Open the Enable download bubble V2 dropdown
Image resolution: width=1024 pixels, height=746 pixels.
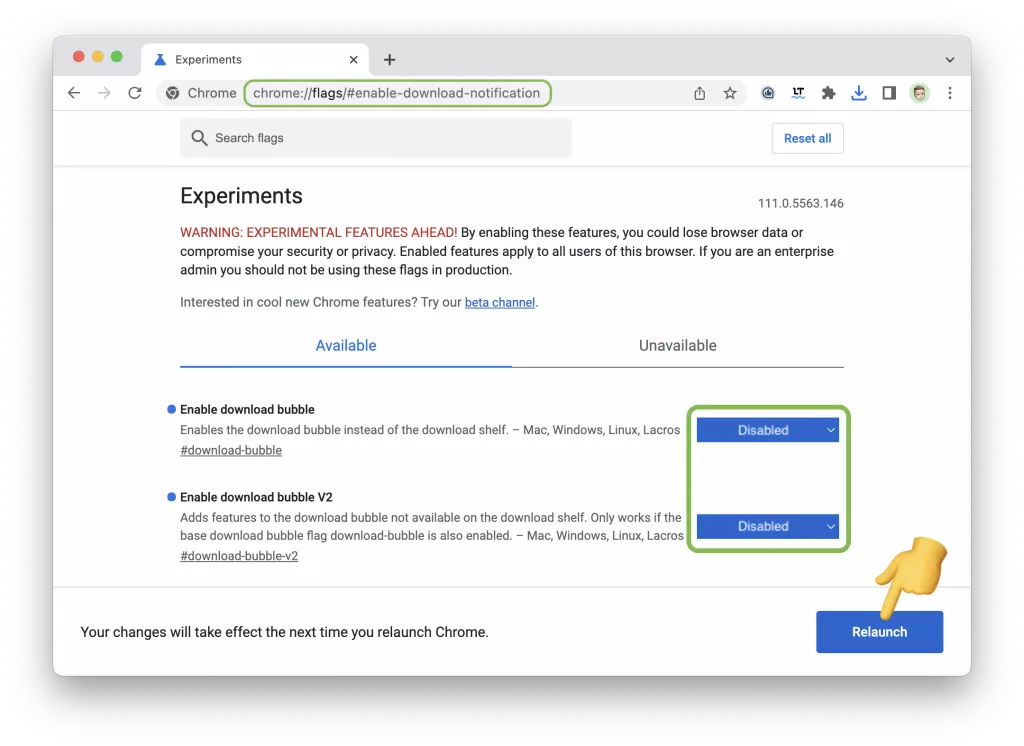tap(767, 526)
